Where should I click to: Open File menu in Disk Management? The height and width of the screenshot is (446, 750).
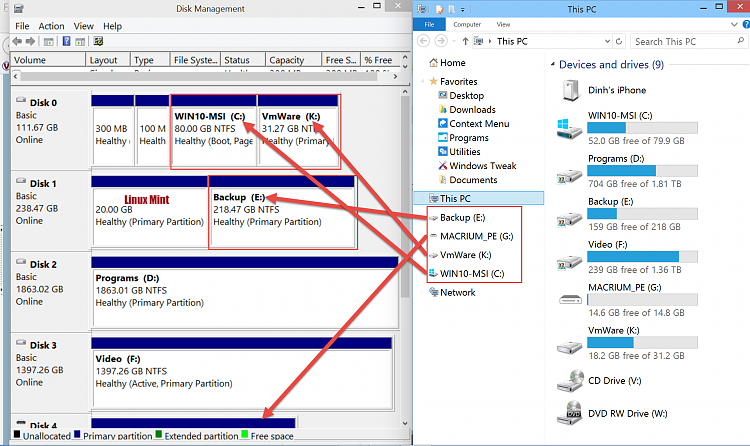click(22, 26)
